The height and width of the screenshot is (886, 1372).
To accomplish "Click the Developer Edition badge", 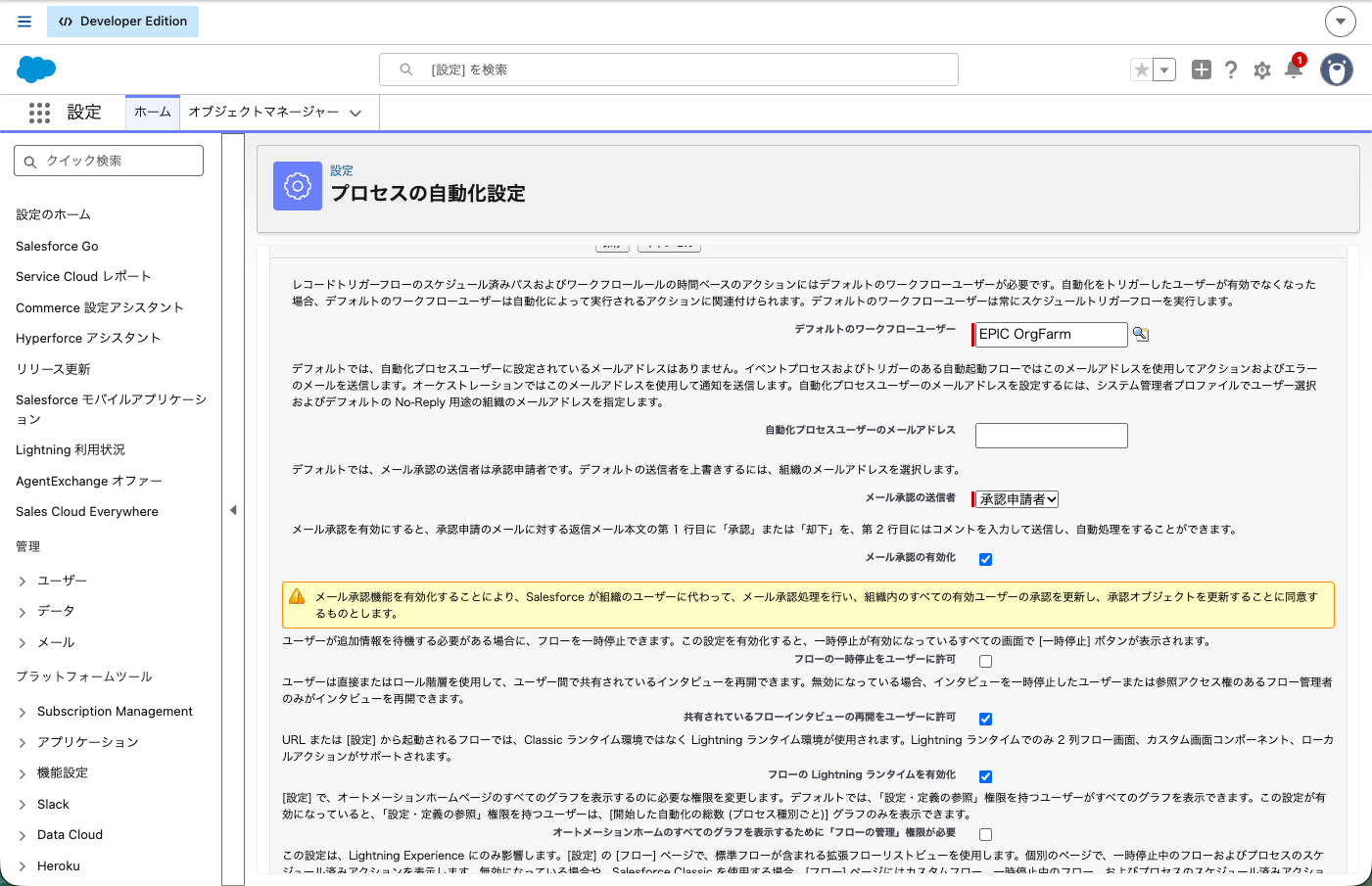I will 122,21.
